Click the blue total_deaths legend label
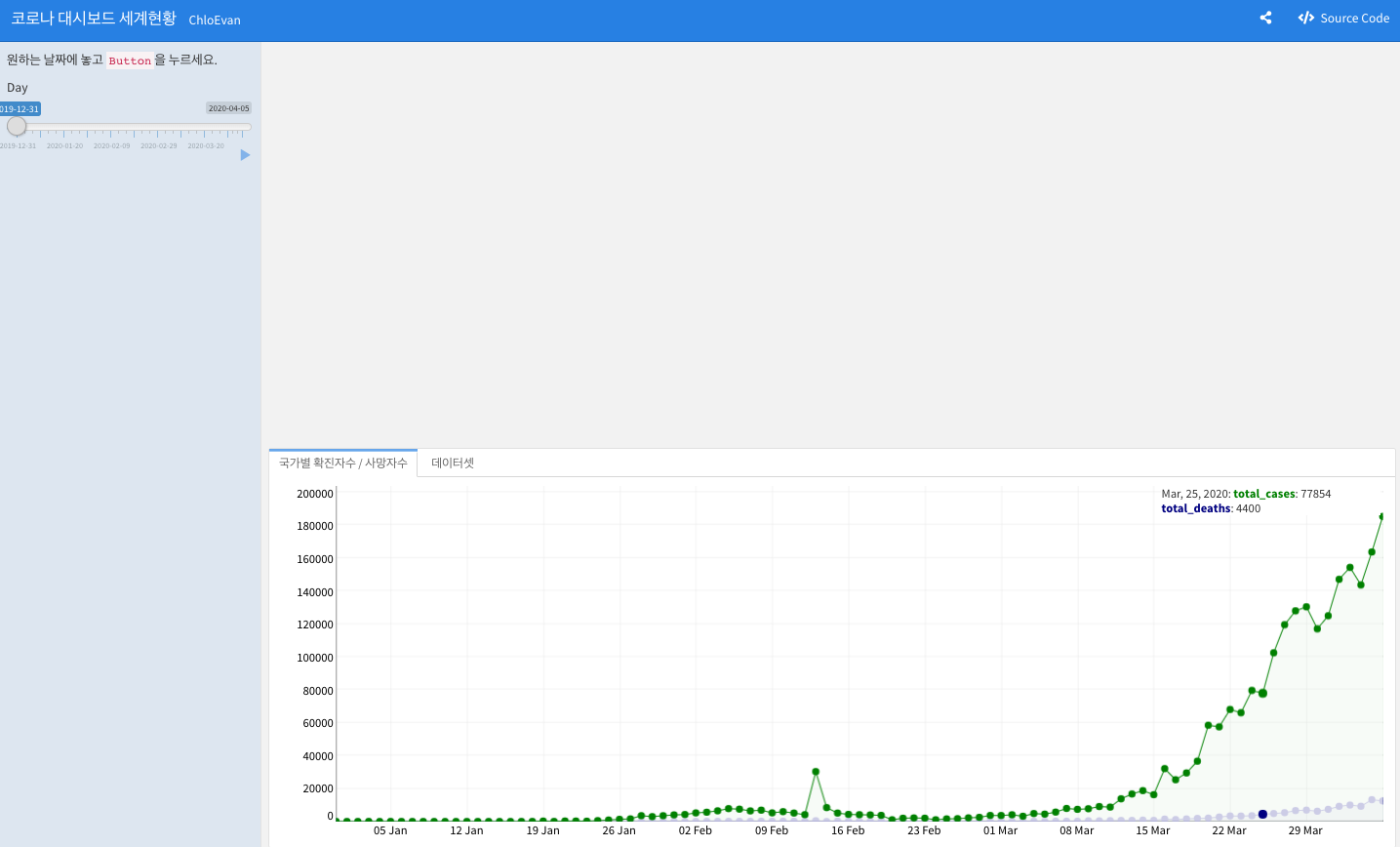The image size is (1400, 847). (1195, 508)
